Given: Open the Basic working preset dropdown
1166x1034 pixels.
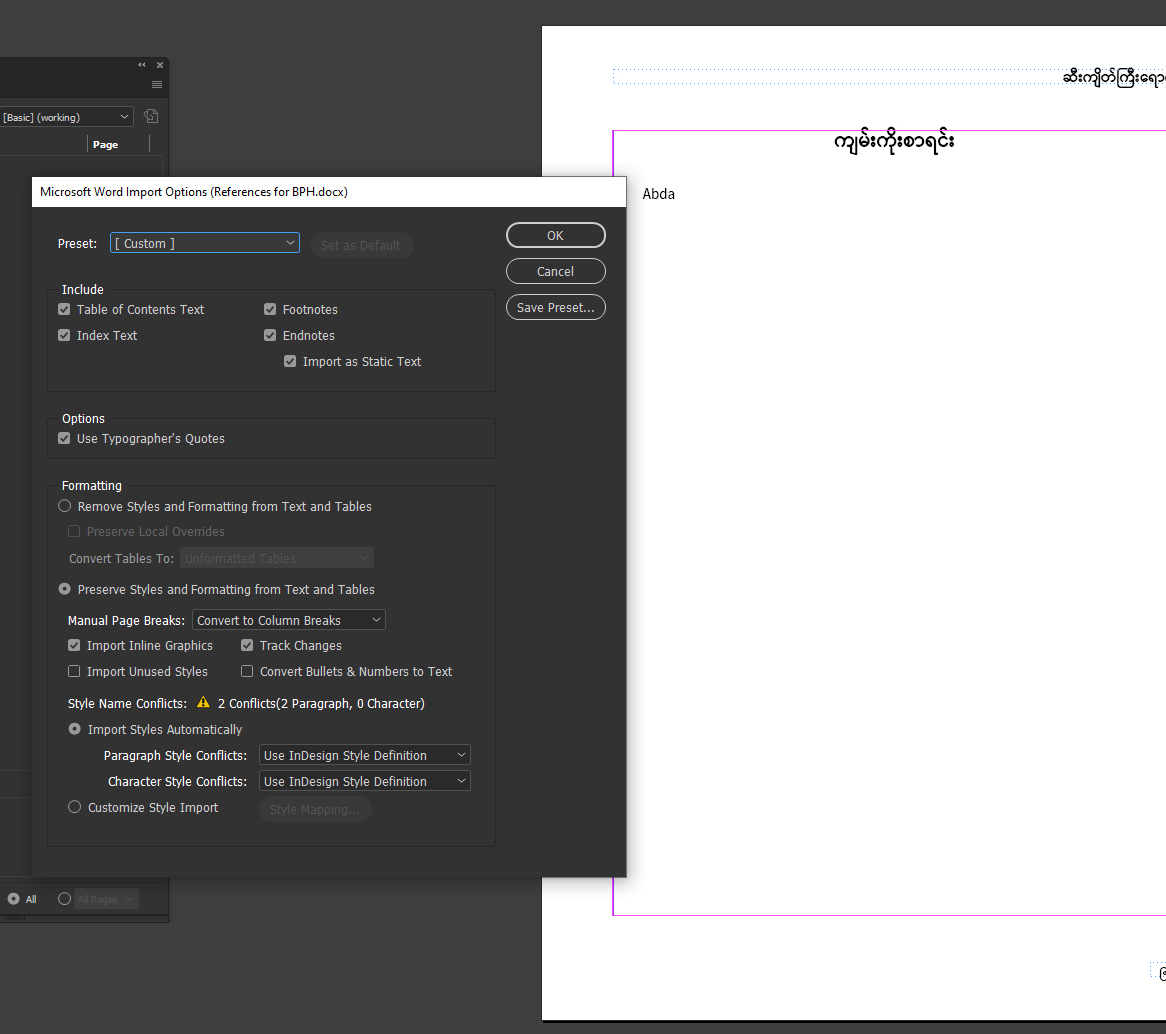Looking at the screenshot, I should [x=67, y=116].
